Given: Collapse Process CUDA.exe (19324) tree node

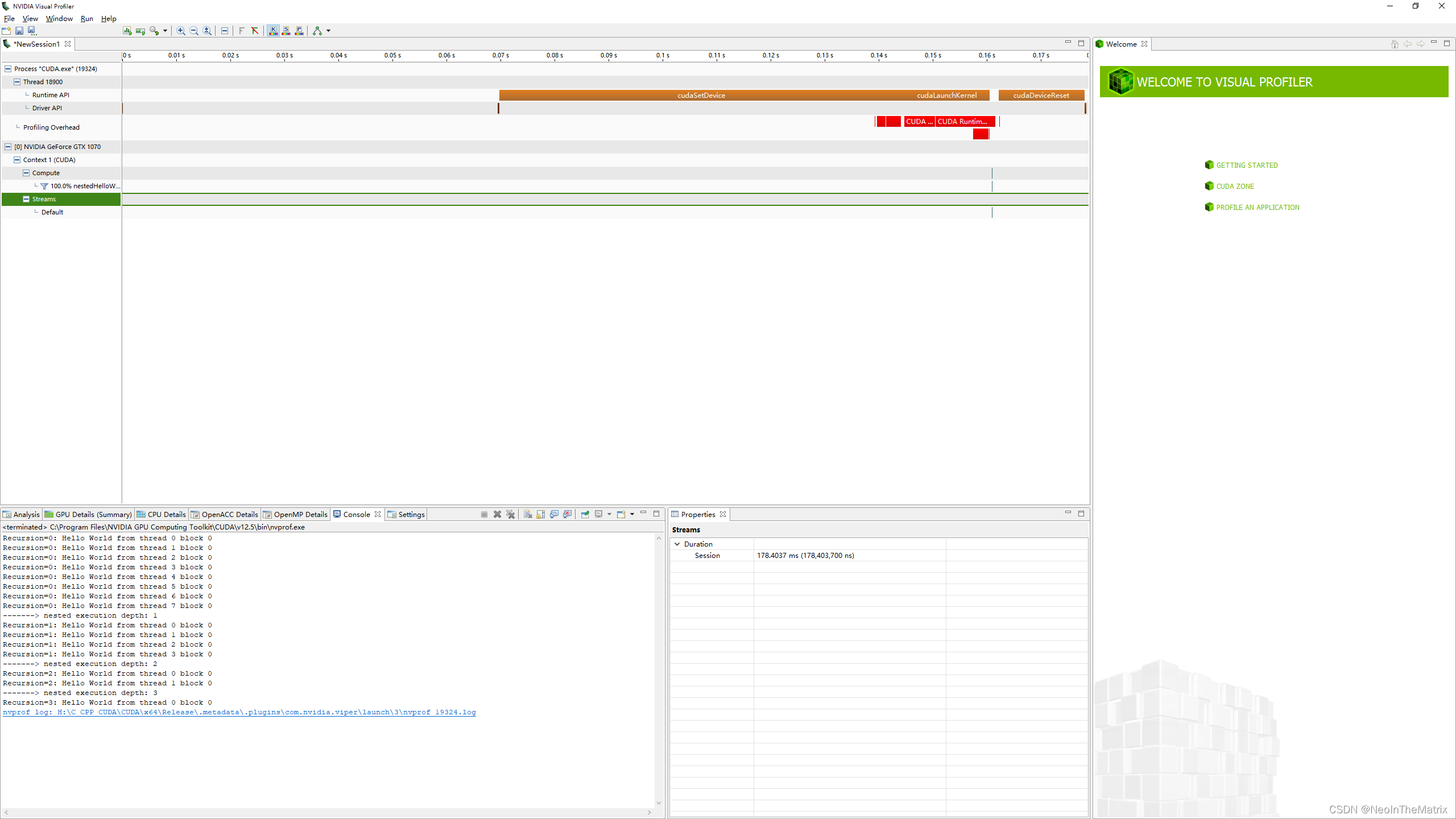Looking at the screenshot, I should pyautogui.click(x=8, y=69).
